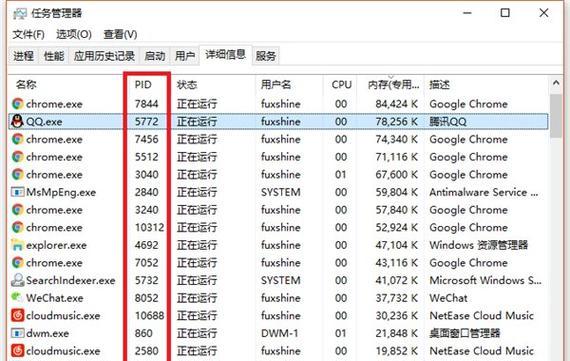570x361 pixels.
Task: Click PID value 5772
Action: 146,121
